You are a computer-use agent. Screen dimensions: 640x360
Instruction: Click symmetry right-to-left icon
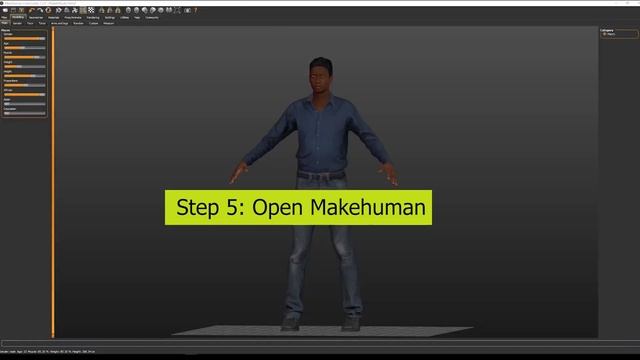pos(102,10)
